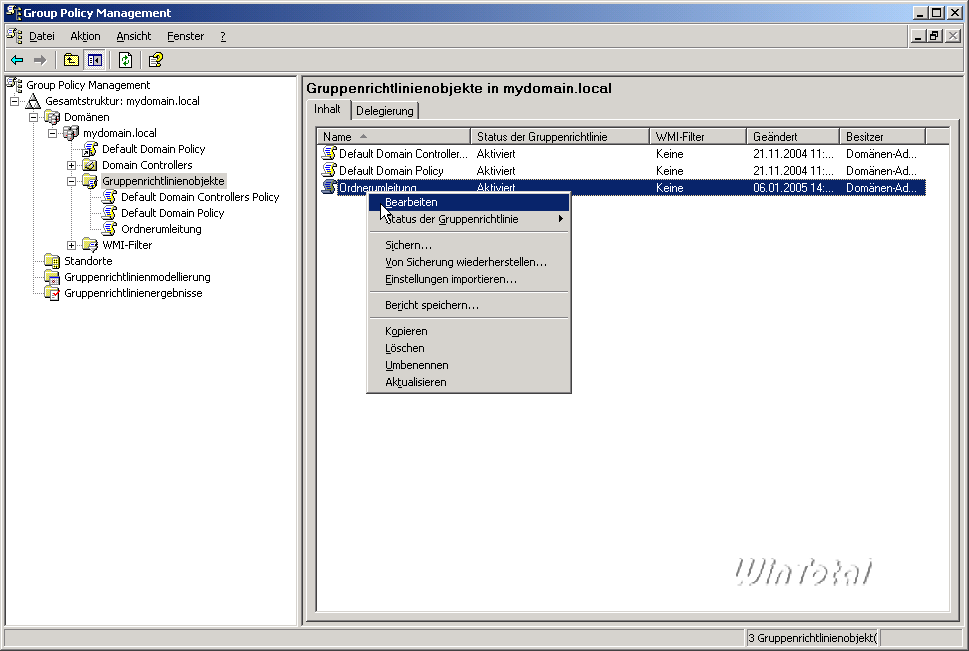This screenshot has width=969, height=651.
Task: Open the Help toolbar icon
Action: click(x=156, y=60)
